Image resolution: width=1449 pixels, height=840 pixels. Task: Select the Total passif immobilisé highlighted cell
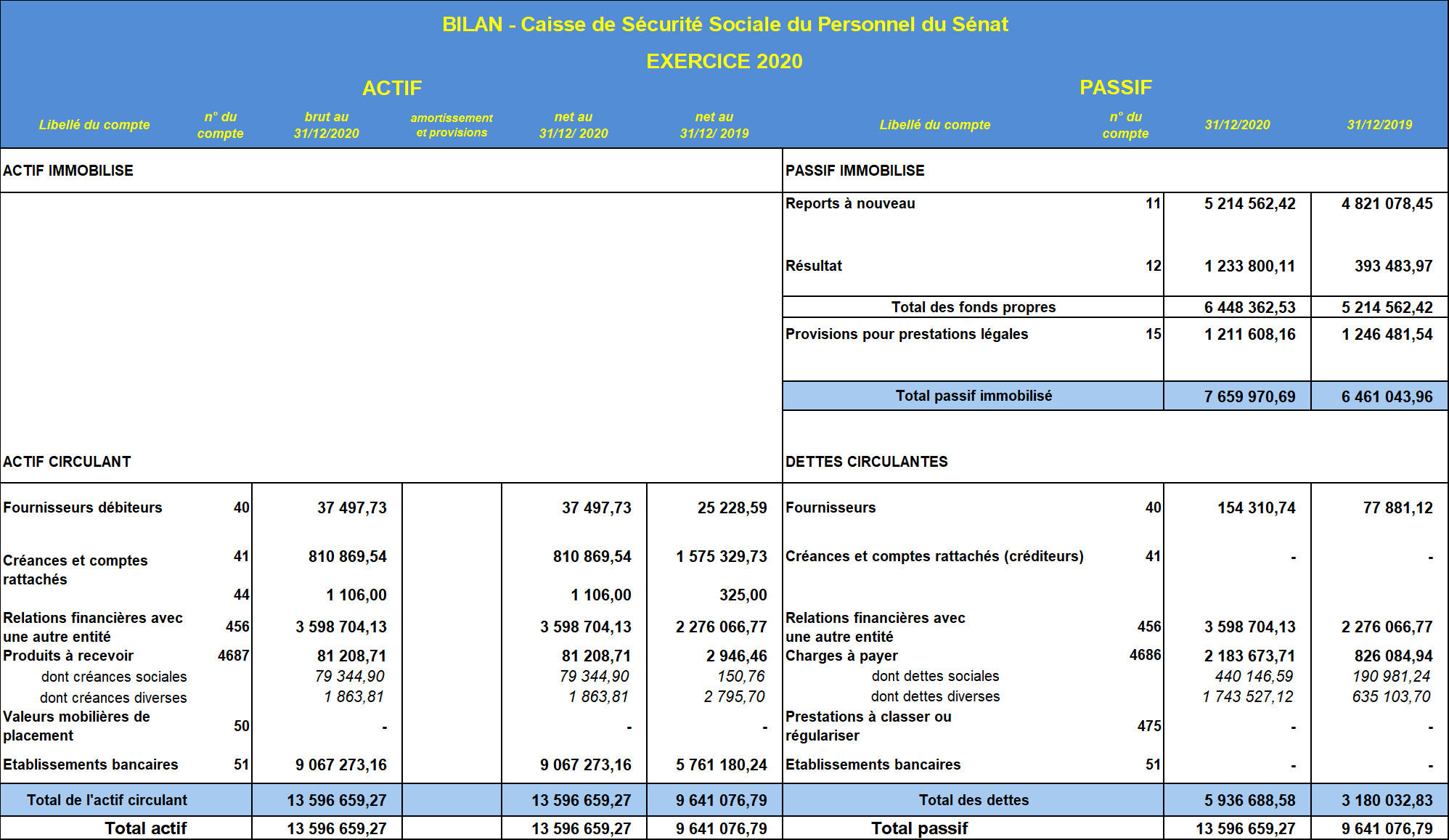point(973,396)
